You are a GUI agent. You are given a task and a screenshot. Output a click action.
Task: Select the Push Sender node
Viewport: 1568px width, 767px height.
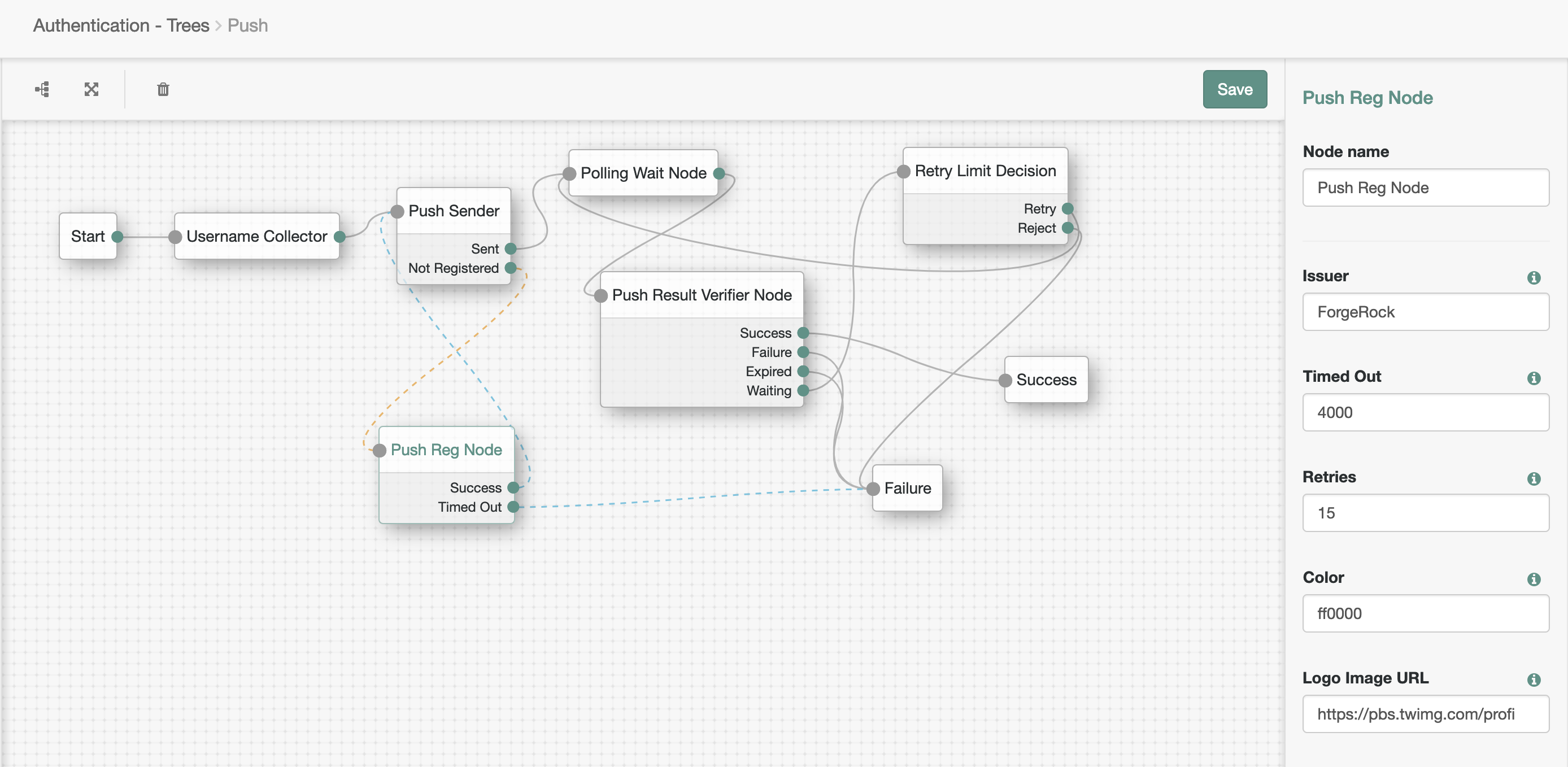454,211
